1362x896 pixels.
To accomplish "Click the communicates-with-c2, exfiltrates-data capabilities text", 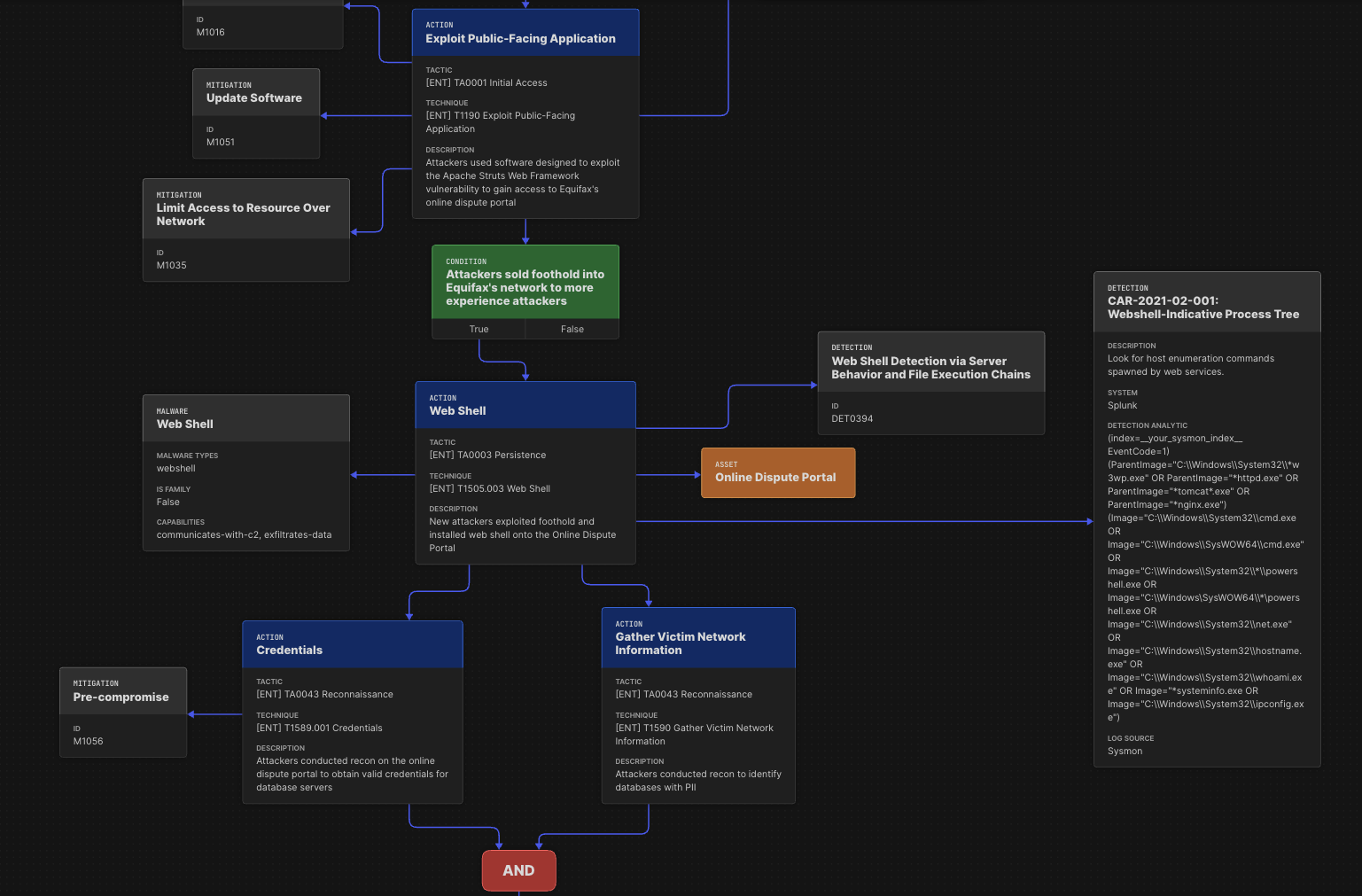I will pyautogui.click(x=245, y=535).
